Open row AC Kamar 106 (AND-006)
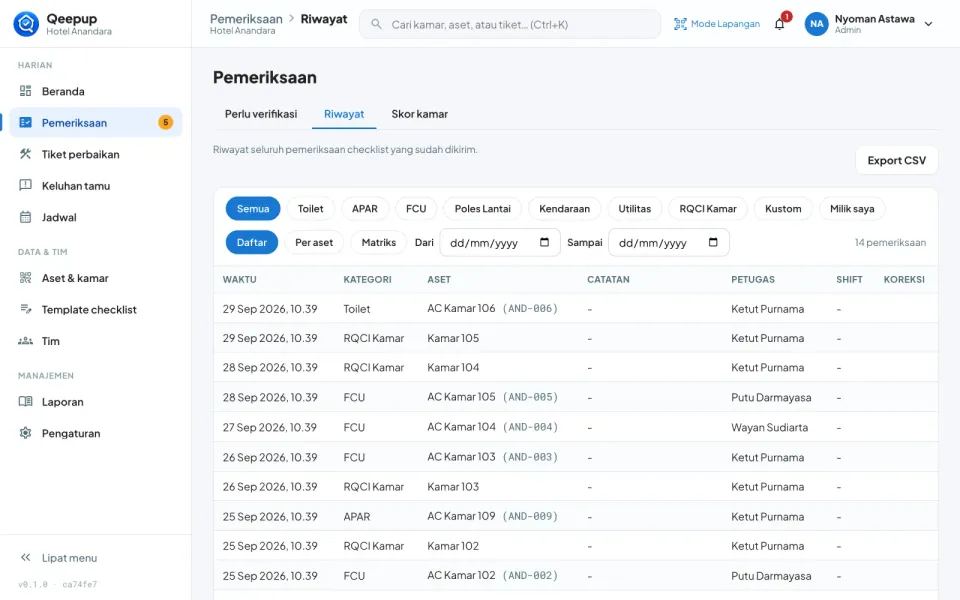The width and height of the screenshot is (960, 600). (576, 309)
